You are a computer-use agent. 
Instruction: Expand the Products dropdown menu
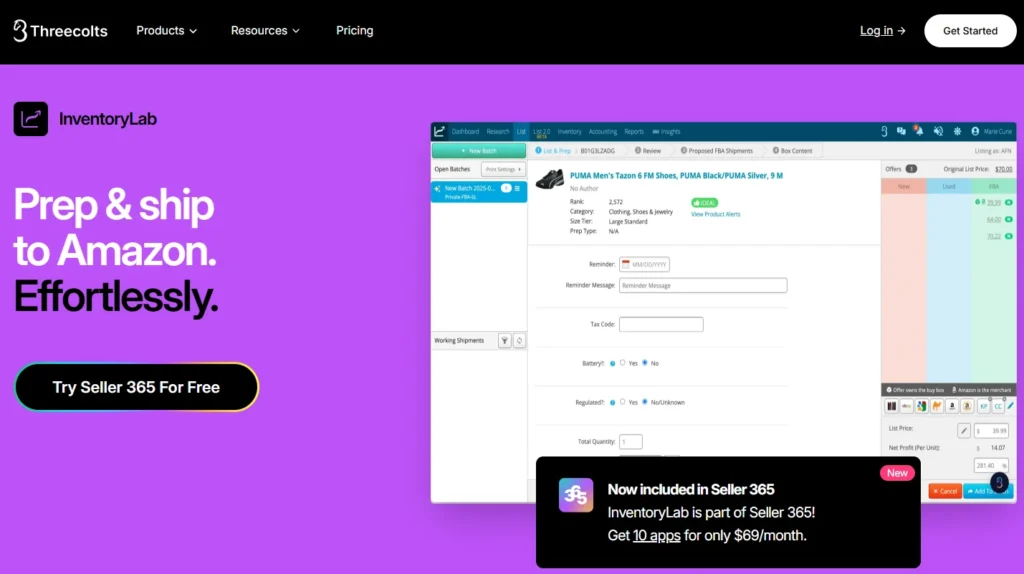pos(166,31)
